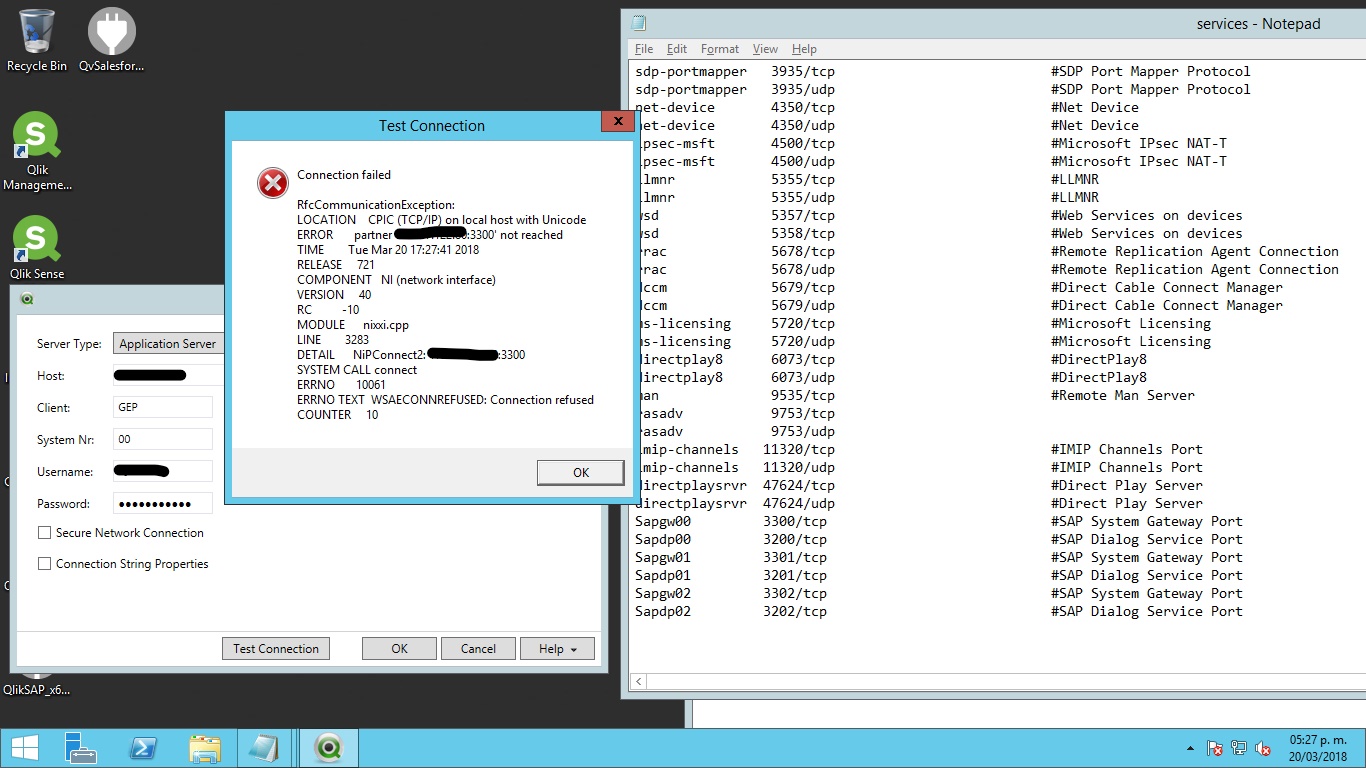Viewport: 1366px width, 768px height.
Task: Click the Sapgw00 line in Notepad
Action: point(938,521)
